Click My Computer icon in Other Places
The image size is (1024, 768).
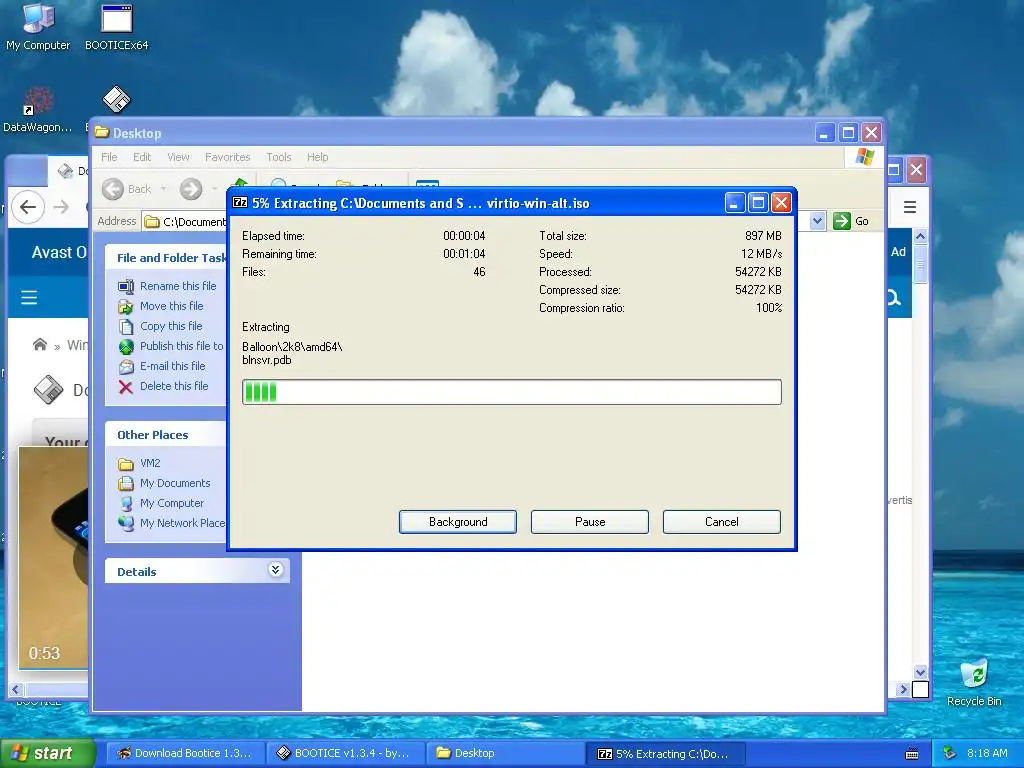(125, 504)
